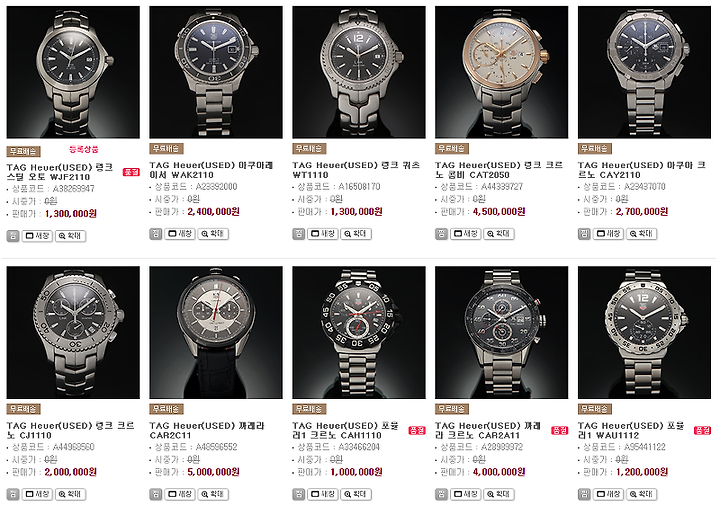Open the TAG Heuer CAT2050 product title link

click(x=499, y=170)
